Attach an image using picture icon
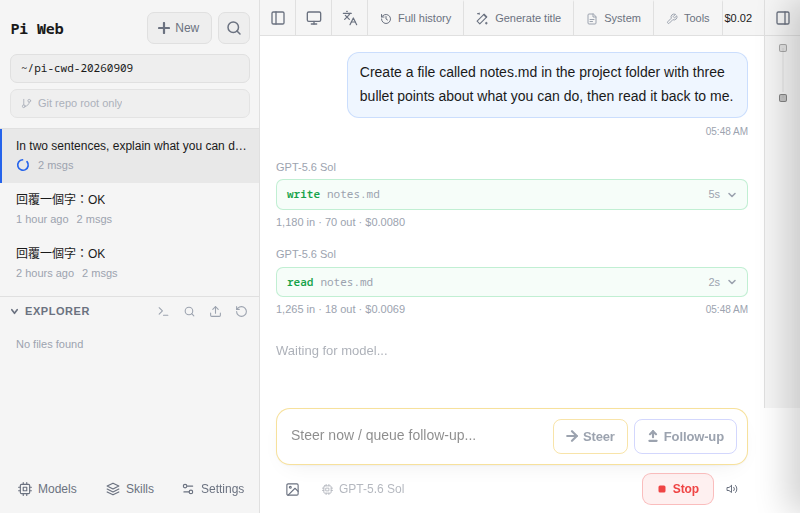 292,489
